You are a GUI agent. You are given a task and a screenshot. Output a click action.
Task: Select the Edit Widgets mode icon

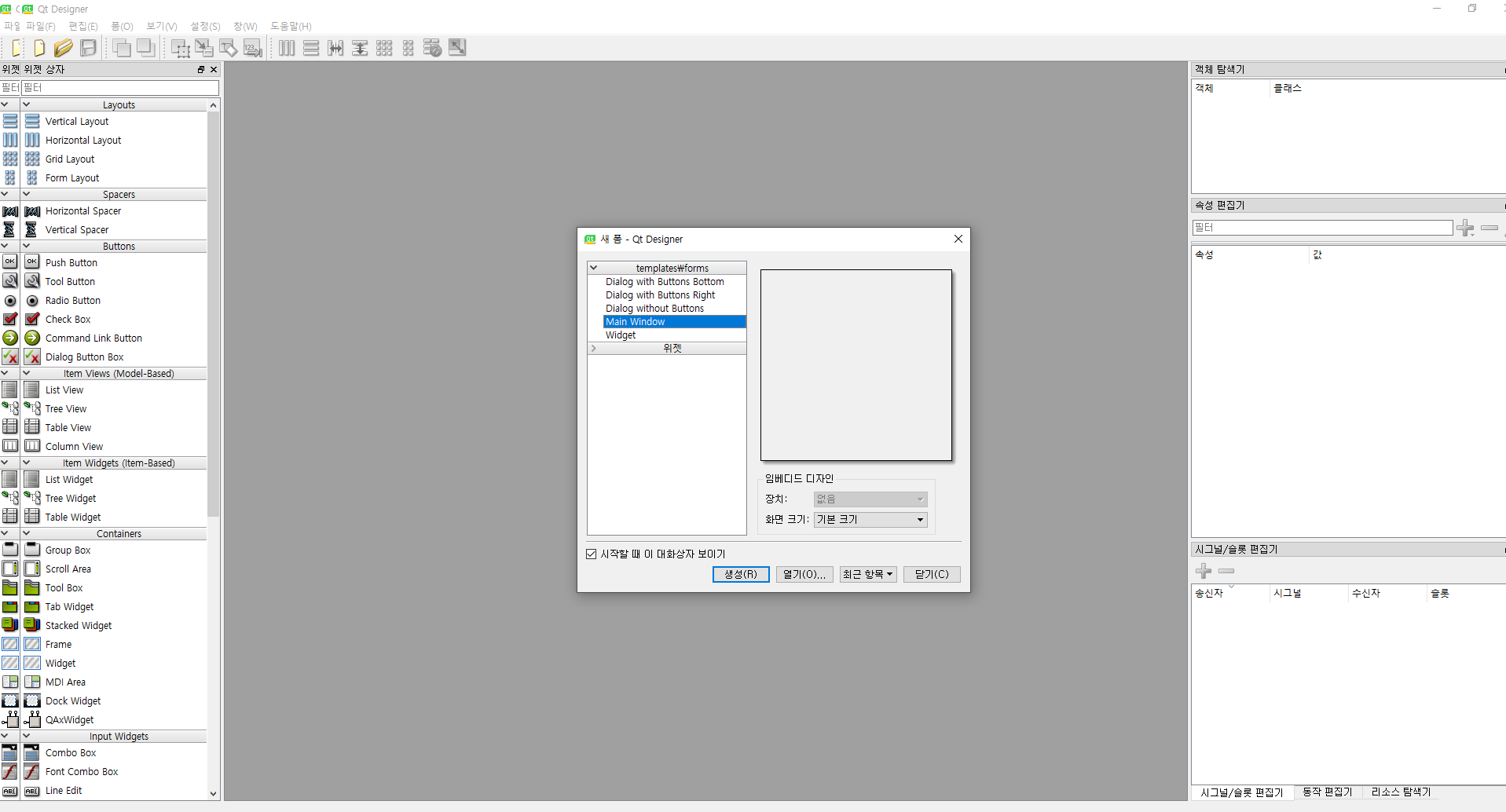tap(180, 48)
